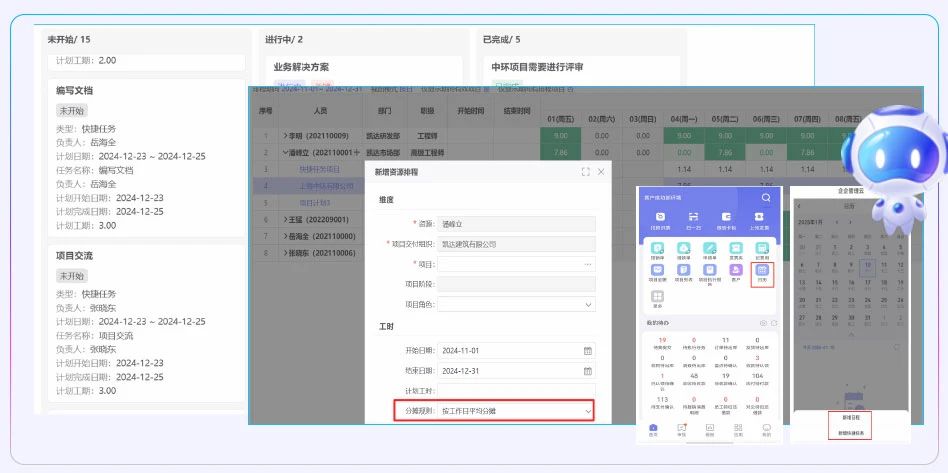Open the 项目角色 dropdown

coord(588,304)
